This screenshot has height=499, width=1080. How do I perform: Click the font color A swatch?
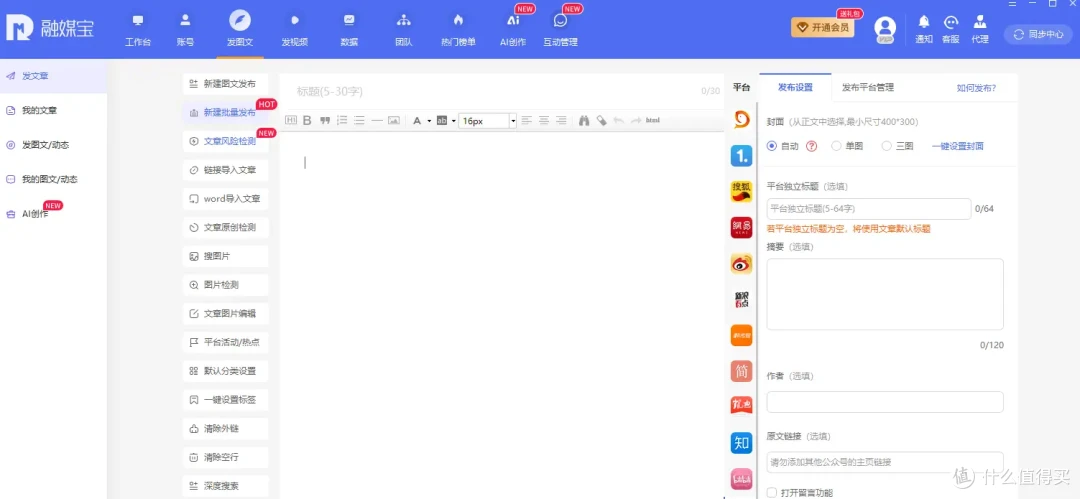click(417, 121)
